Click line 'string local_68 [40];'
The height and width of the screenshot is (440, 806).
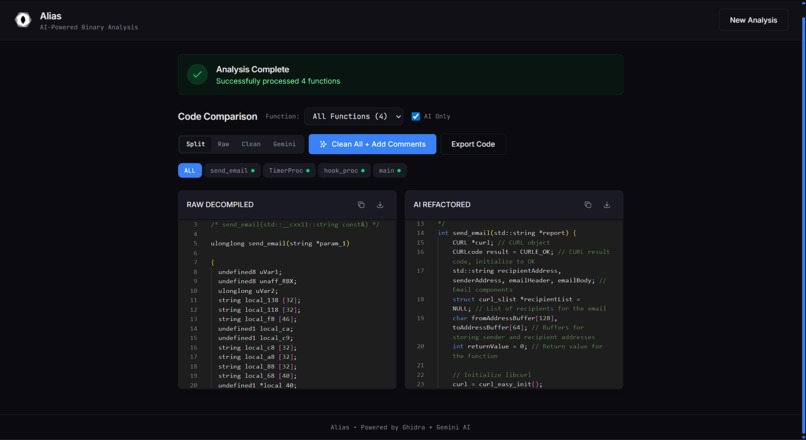[x=257, y=376]
